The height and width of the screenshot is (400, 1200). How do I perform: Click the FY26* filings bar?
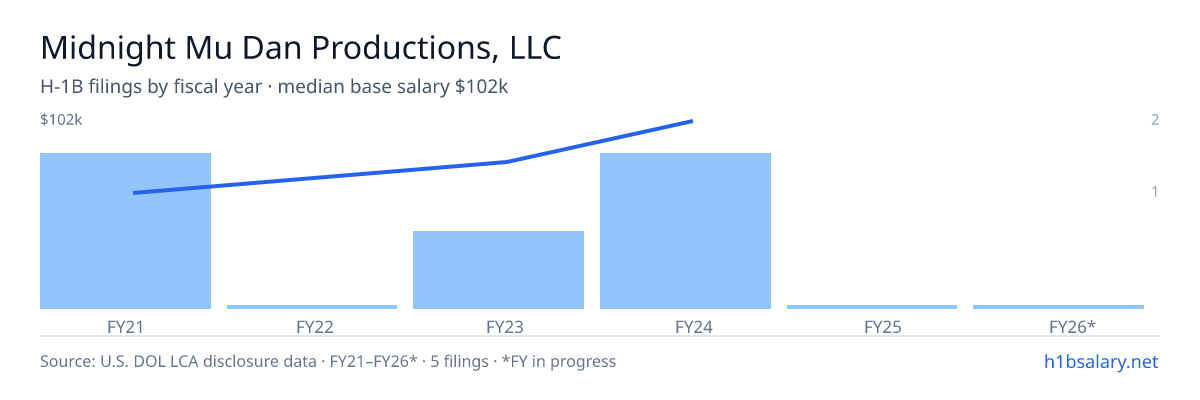(1058, 307)
